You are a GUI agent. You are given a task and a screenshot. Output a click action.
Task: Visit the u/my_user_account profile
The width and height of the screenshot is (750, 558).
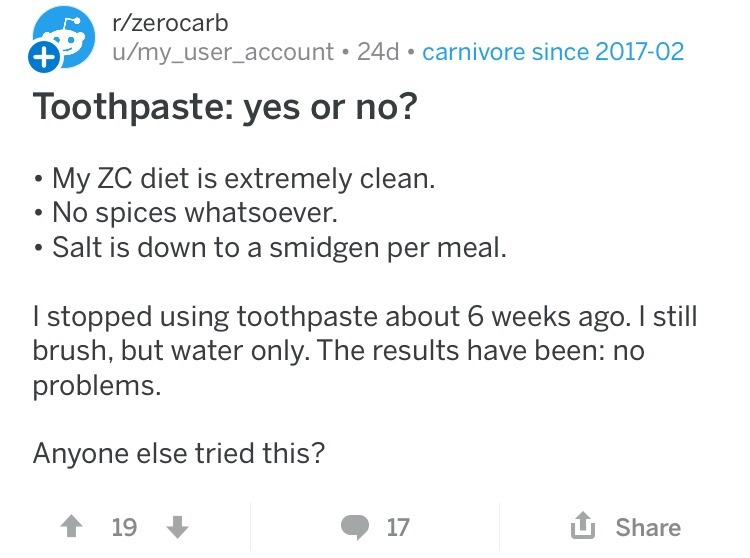223,51
